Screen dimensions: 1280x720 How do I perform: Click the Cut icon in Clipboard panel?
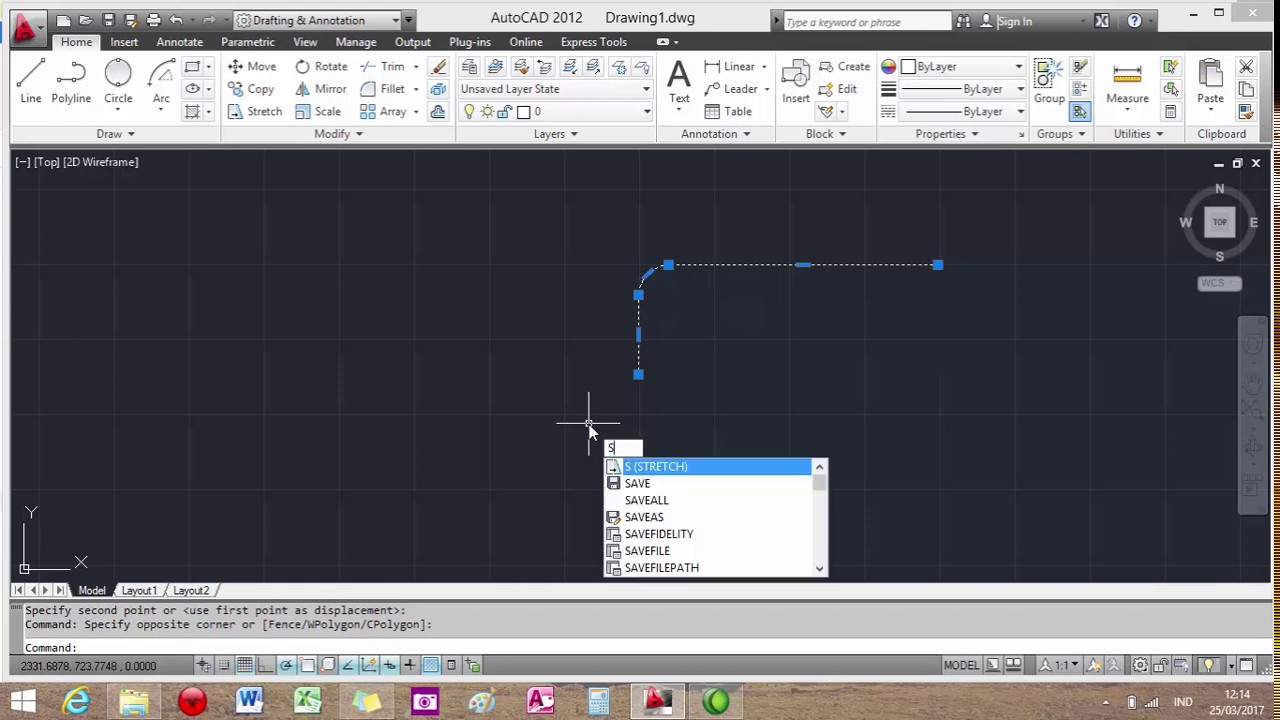click(1246, 66)
